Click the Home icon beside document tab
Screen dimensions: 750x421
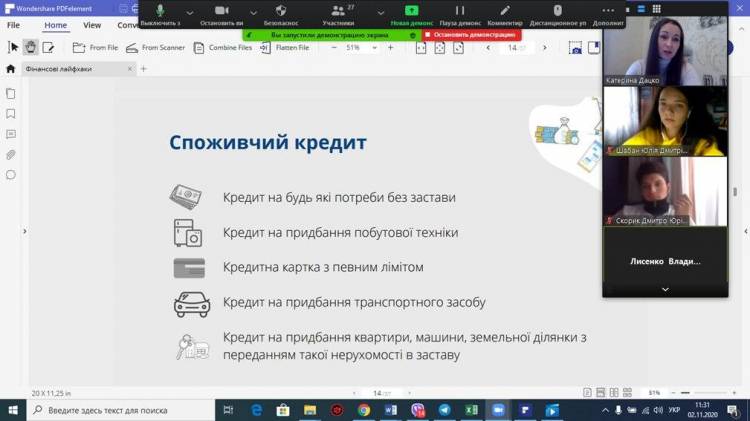tap(11, 69)
